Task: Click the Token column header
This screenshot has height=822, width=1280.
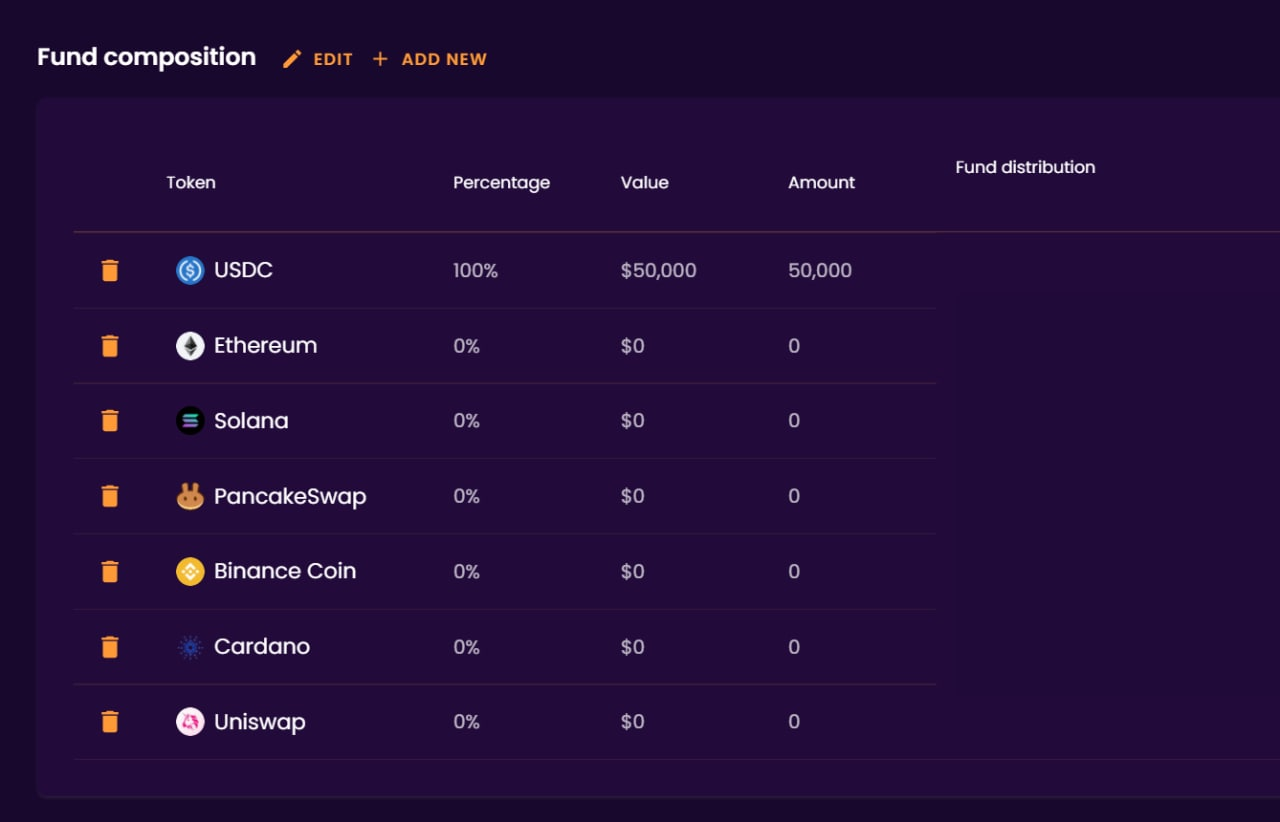Action: (191, 183)
